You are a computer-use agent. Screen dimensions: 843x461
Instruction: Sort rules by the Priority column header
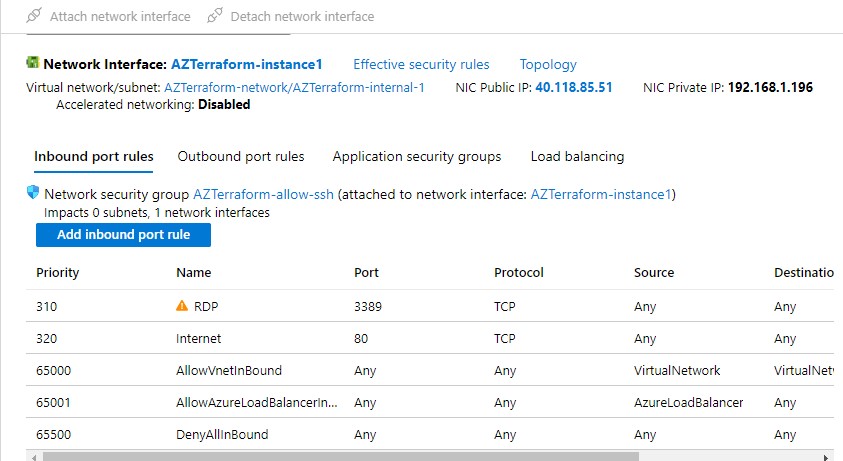pyautogui.click(x=58, y=272)
